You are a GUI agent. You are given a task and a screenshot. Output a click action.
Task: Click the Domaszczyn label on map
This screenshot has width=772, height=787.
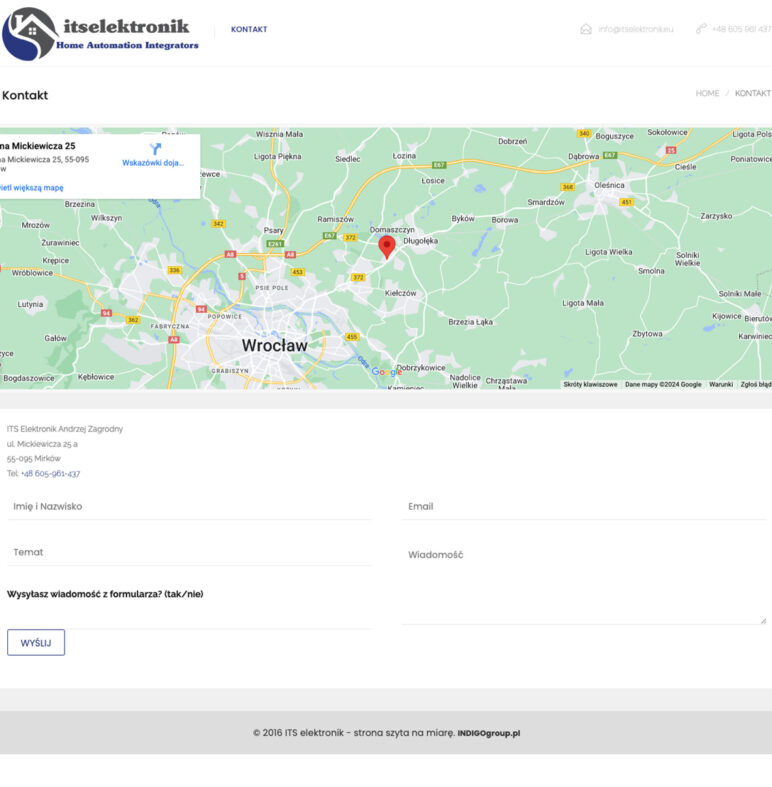(392, 229)
